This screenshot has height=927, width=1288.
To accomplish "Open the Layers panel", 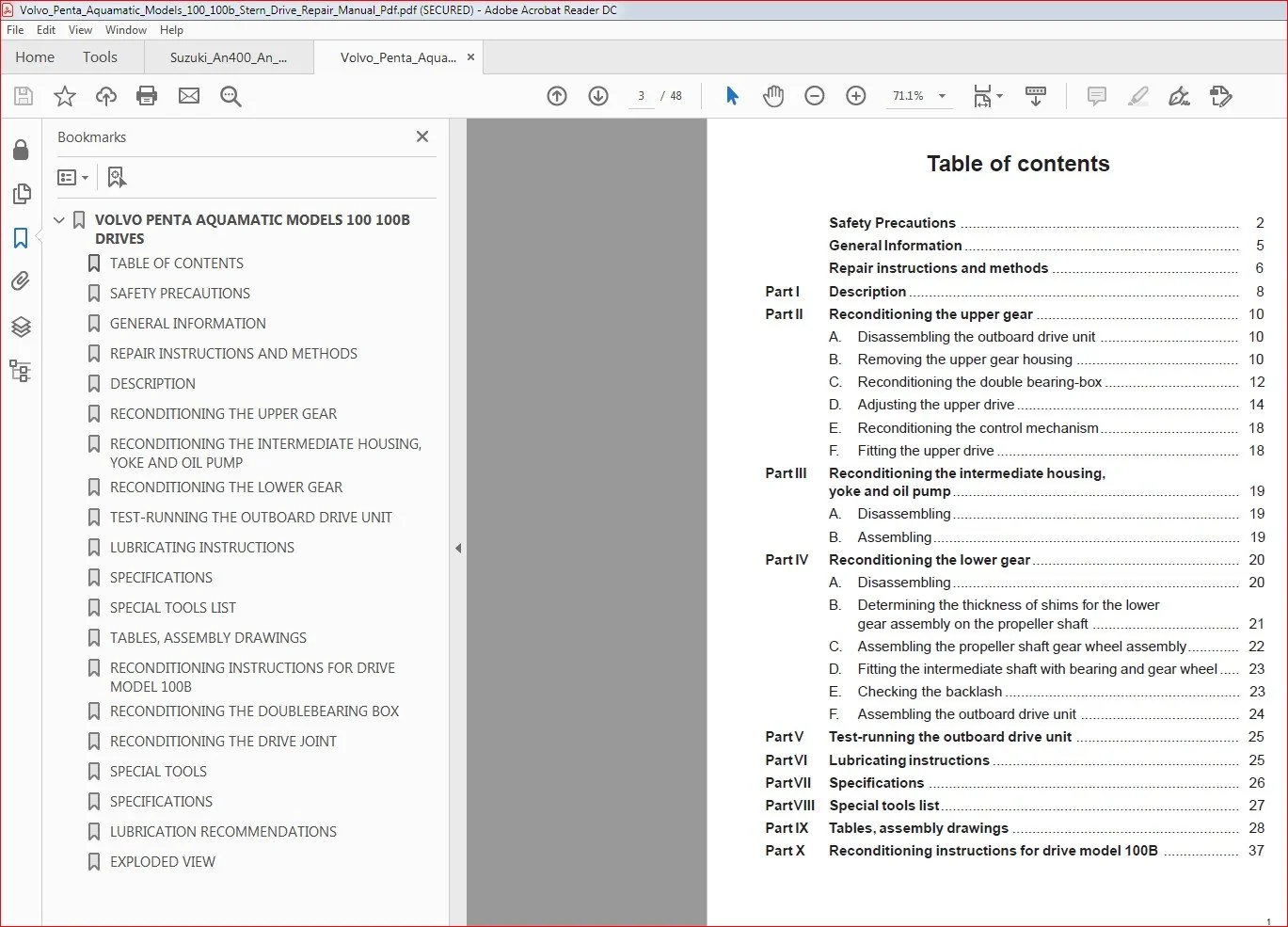I will [x=21, y=327].
